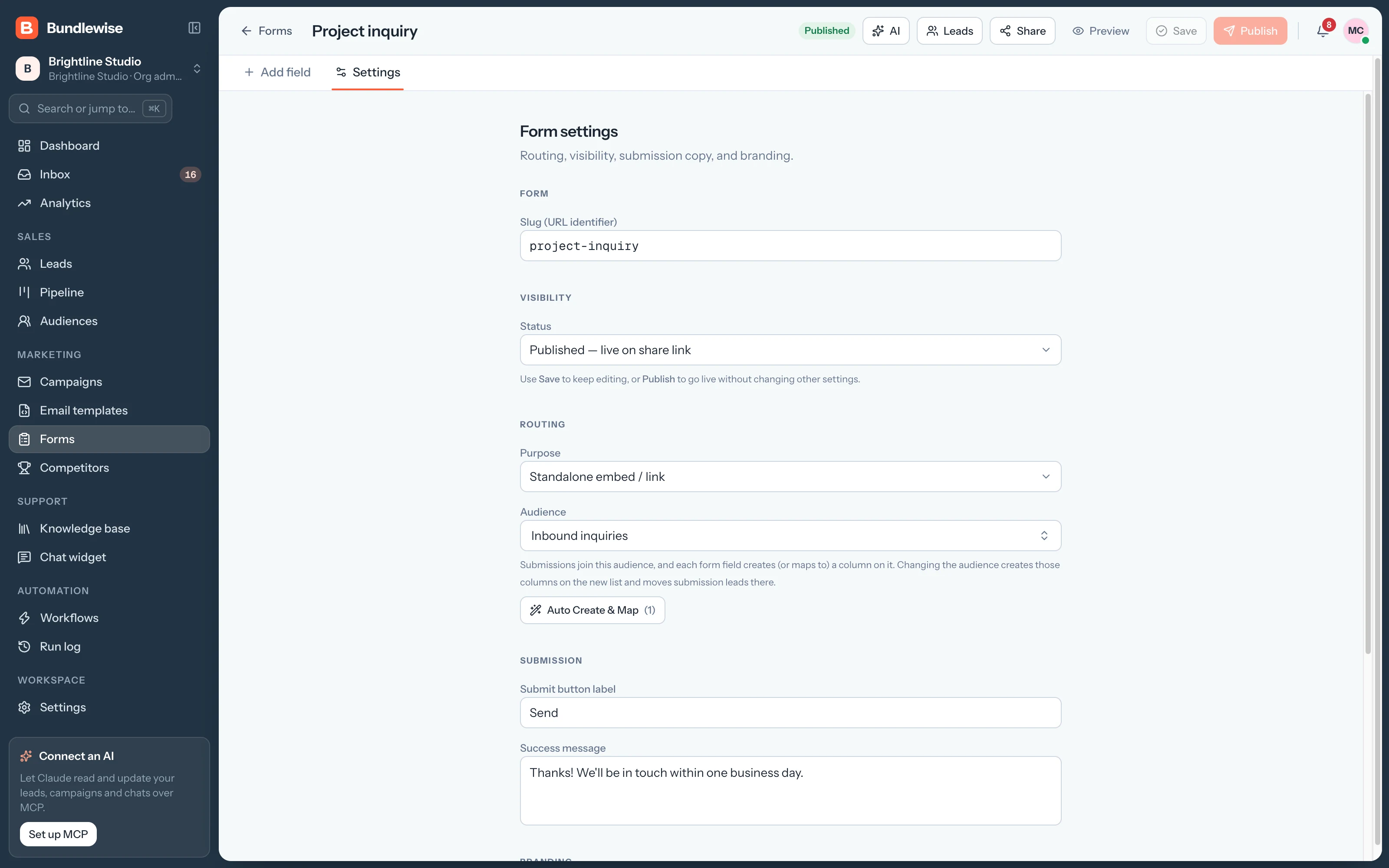
Task: Open the Run log
Action: click(x=109, y=647)
